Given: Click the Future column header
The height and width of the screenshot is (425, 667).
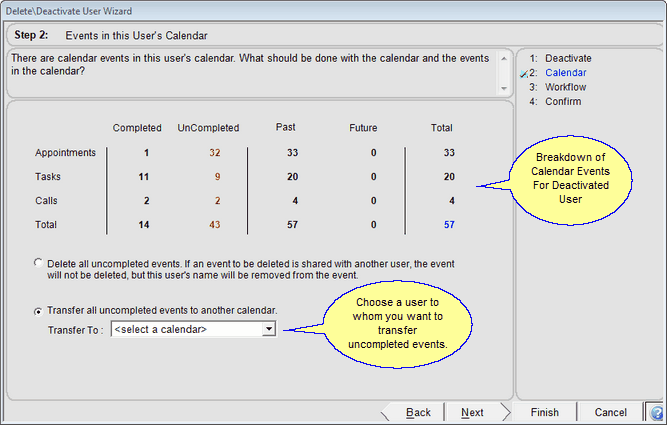Looking at the screenshot, I should click(363, 128).
